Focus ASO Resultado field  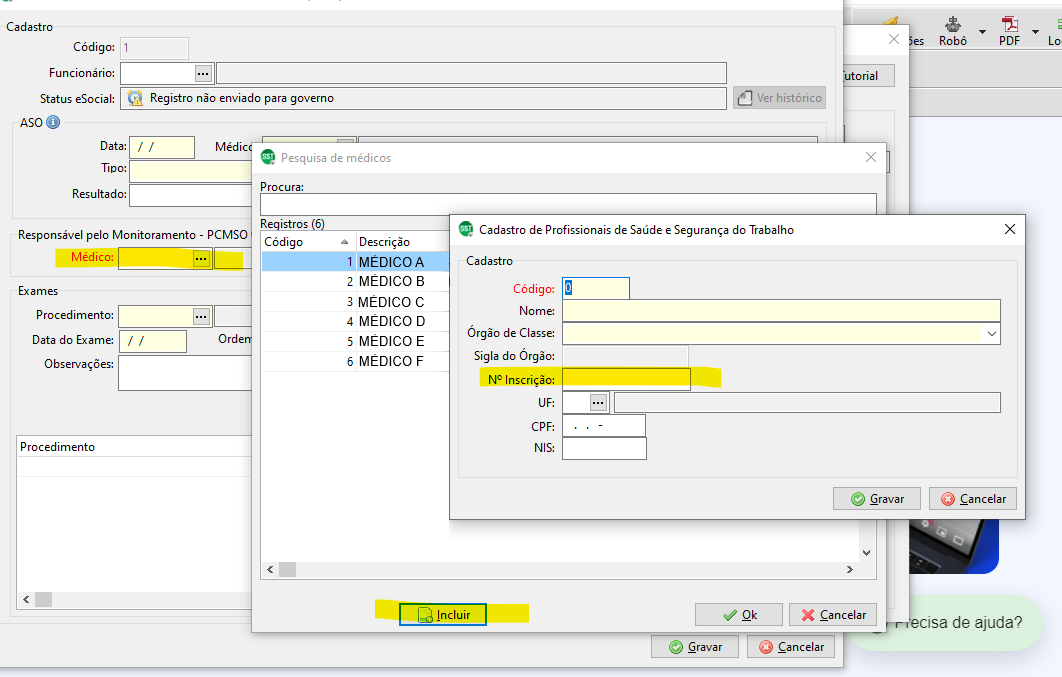point(190,195)
